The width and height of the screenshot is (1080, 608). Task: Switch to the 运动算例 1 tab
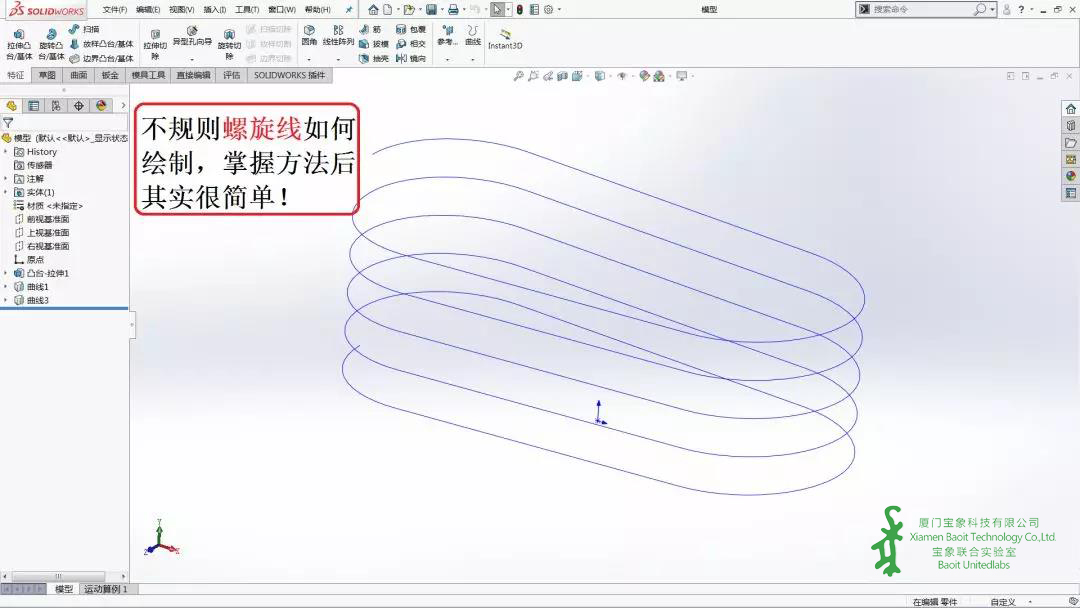tap(105, 589)
